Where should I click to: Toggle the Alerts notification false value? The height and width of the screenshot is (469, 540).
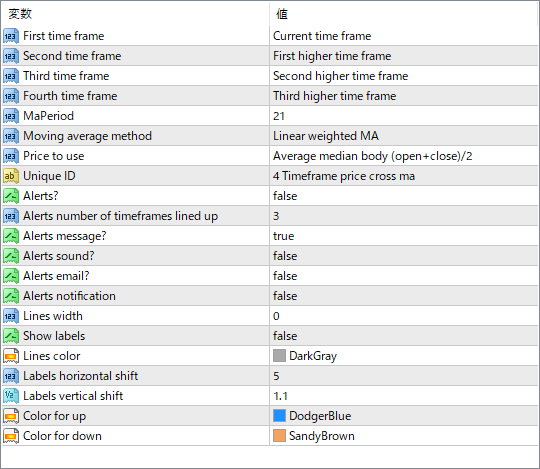[404, 296]
